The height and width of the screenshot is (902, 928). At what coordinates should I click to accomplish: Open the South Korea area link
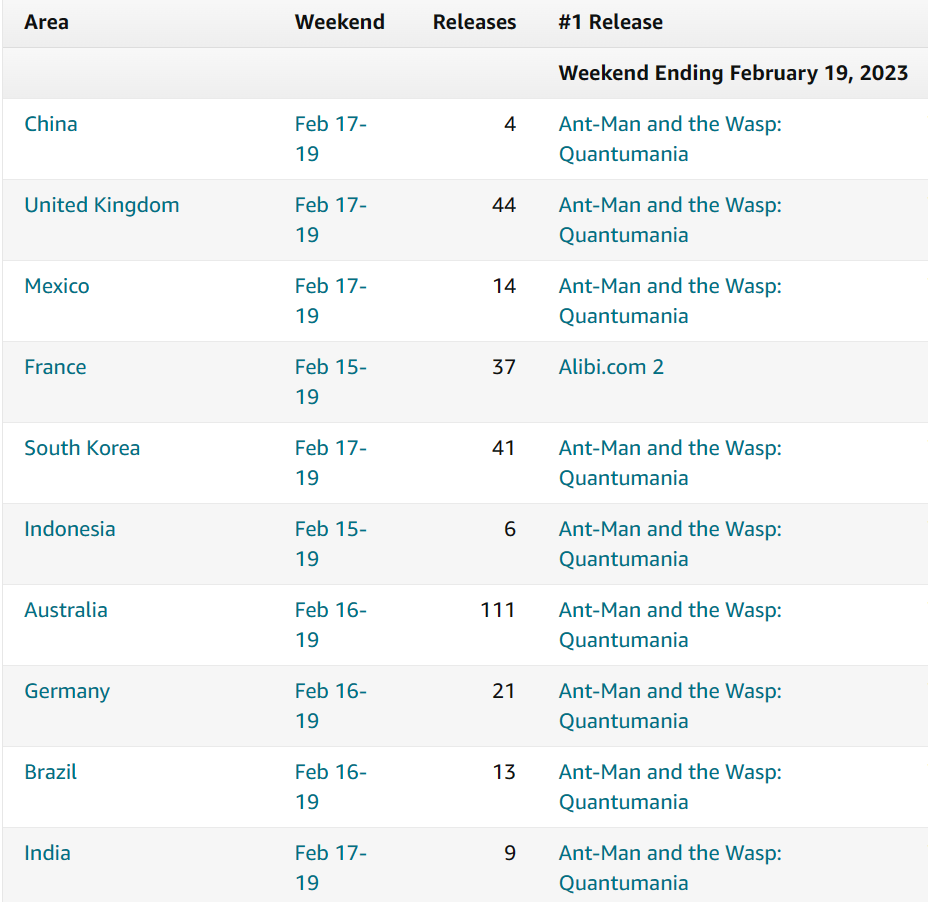point(82,448)
